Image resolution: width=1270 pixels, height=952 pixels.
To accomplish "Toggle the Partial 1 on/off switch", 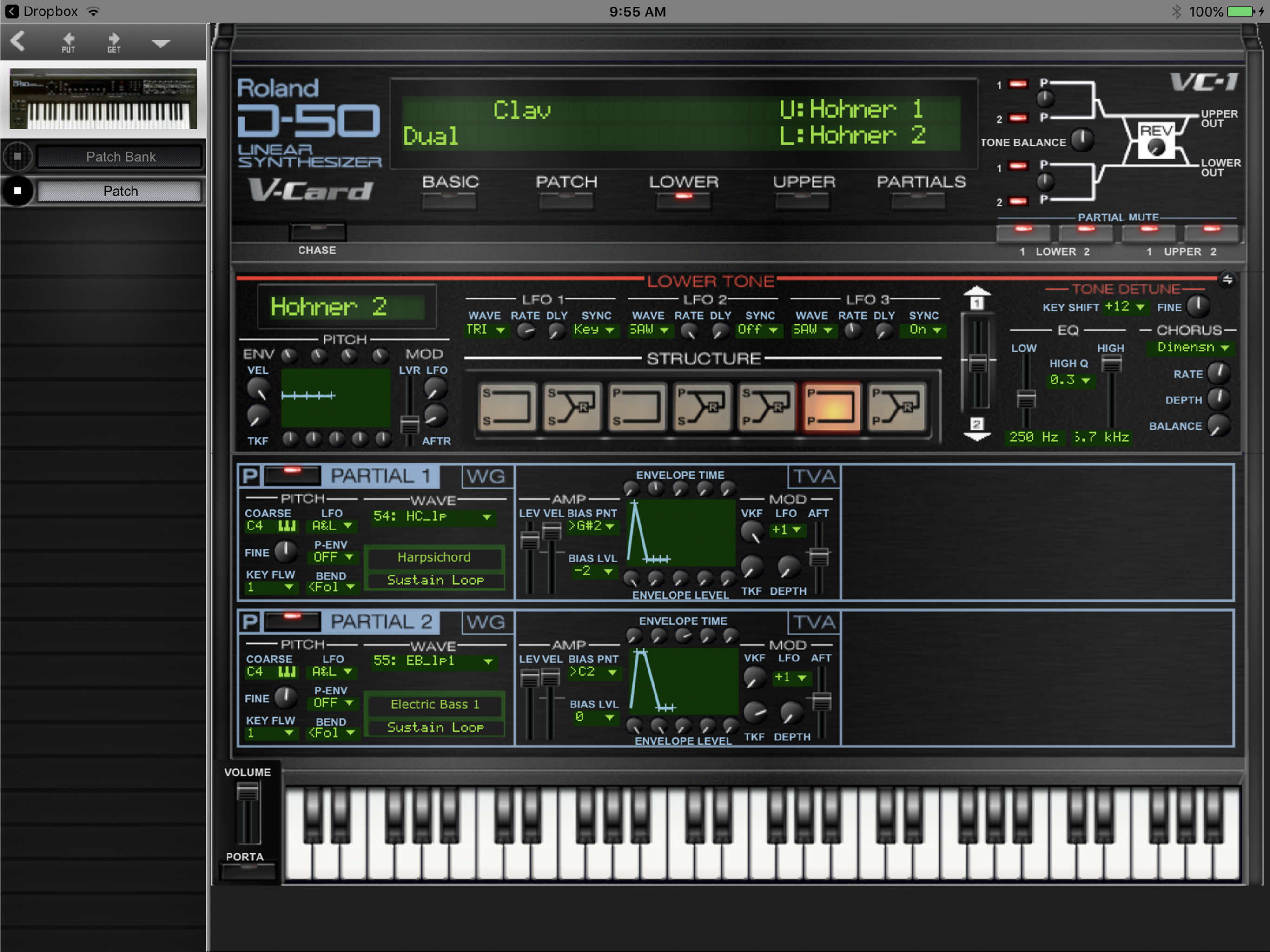I will click(x=292, y=475).
